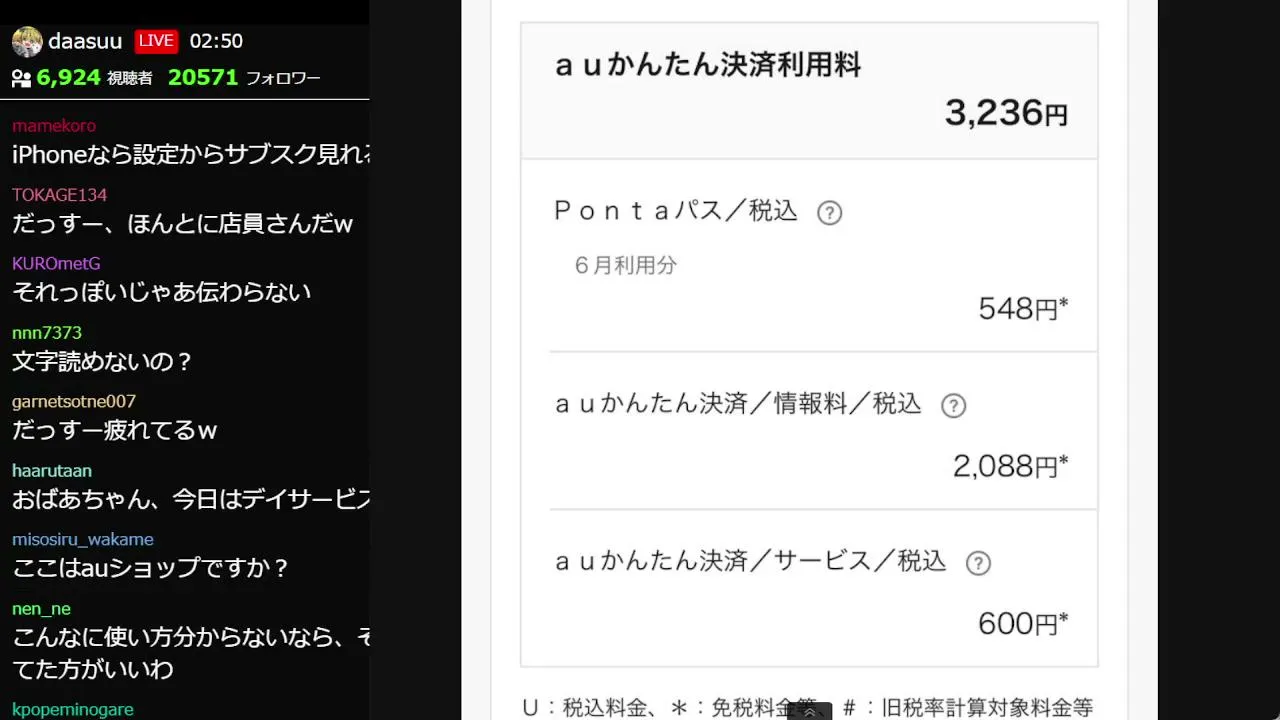Screen dimensions: 1280x720
Task: Select username TOKAGE134 in chat
Action: click(x=59, y=195)
